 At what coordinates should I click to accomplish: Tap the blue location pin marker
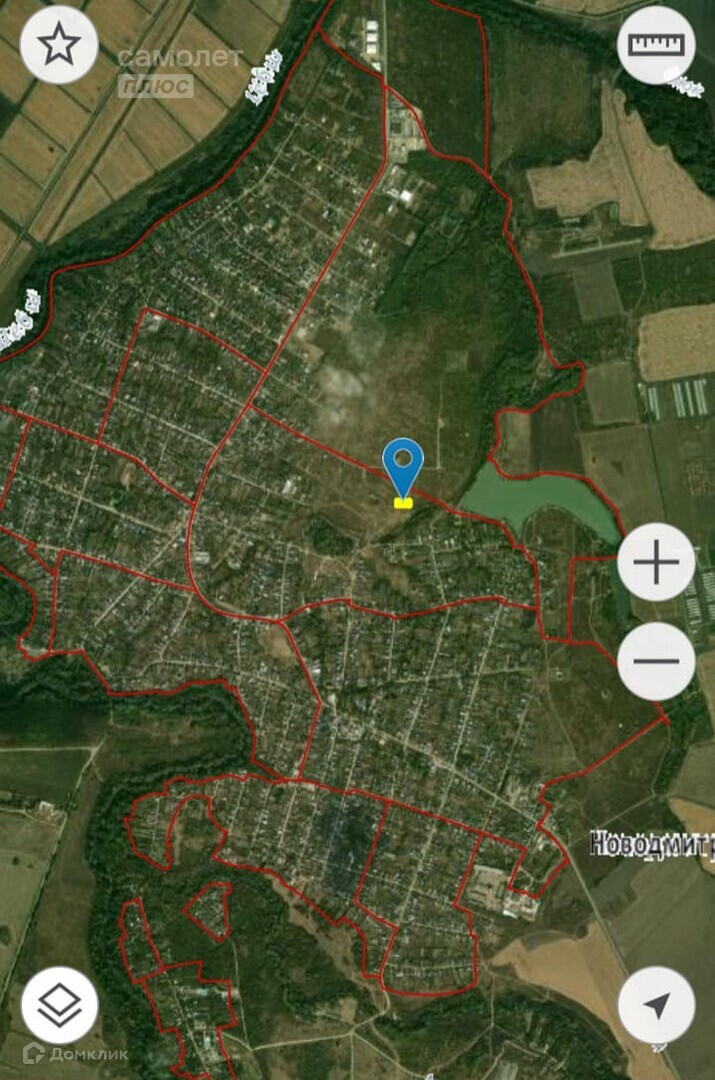(x=403, y=466)
